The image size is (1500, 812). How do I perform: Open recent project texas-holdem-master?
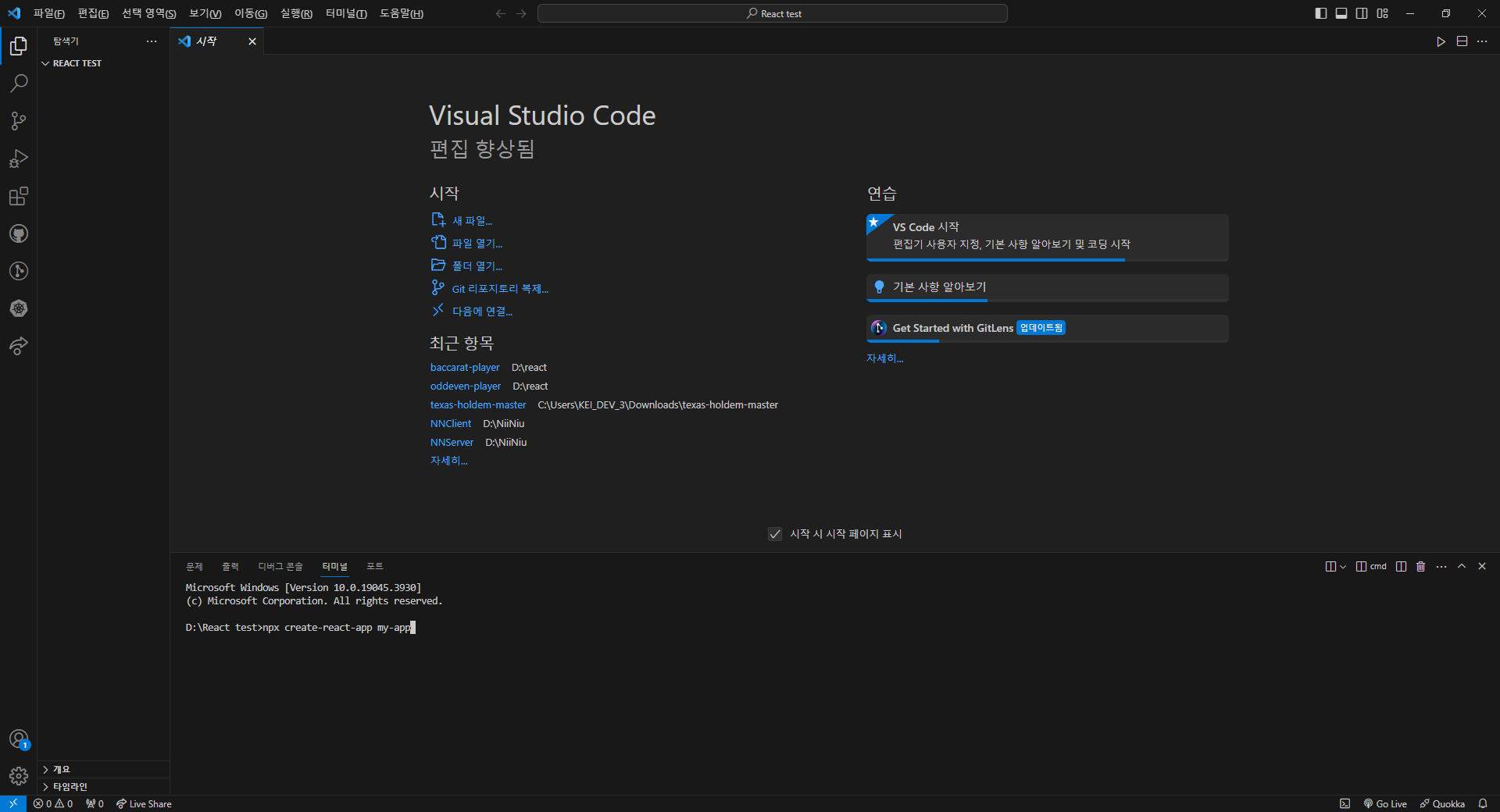(478, 405)
